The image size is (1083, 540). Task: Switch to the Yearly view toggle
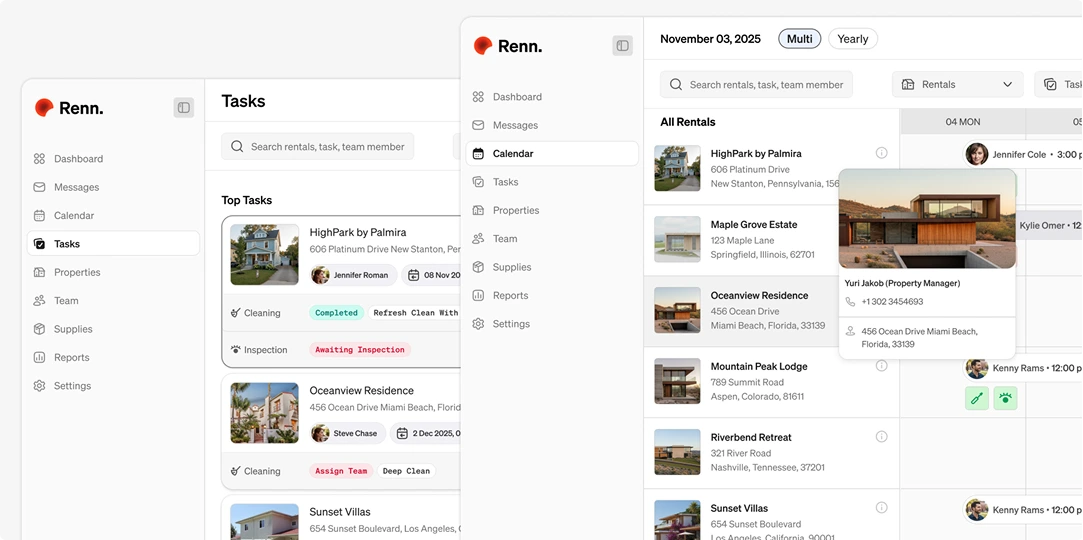[x=852, y=39]
